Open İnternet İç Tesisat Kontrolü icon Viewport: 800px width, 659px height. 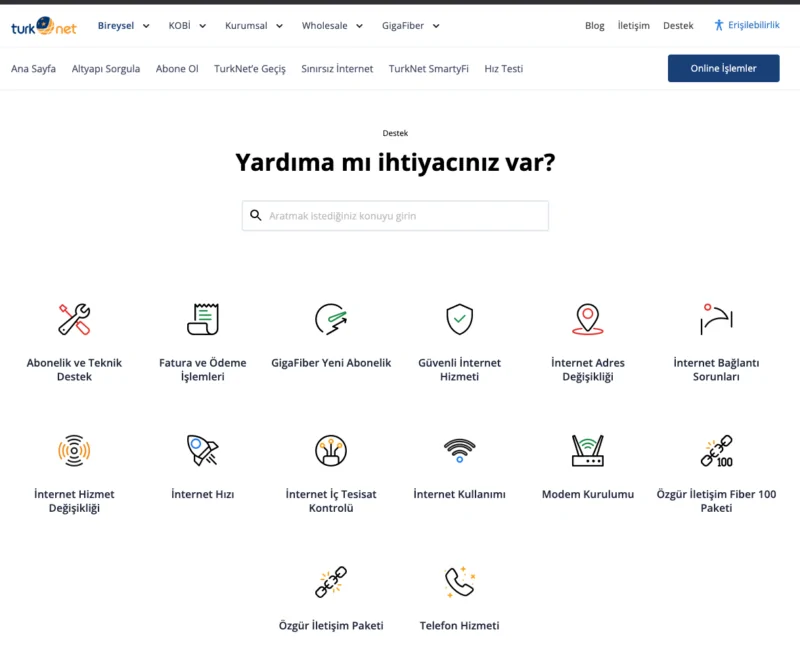click(x=331, y=450)
